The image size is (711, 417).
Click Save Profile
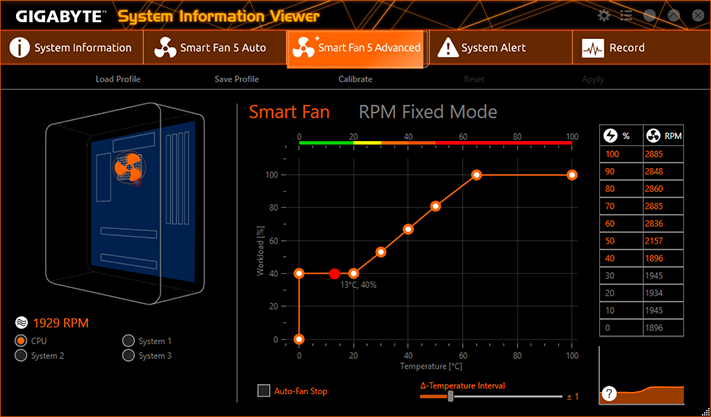tap(237, 79)
